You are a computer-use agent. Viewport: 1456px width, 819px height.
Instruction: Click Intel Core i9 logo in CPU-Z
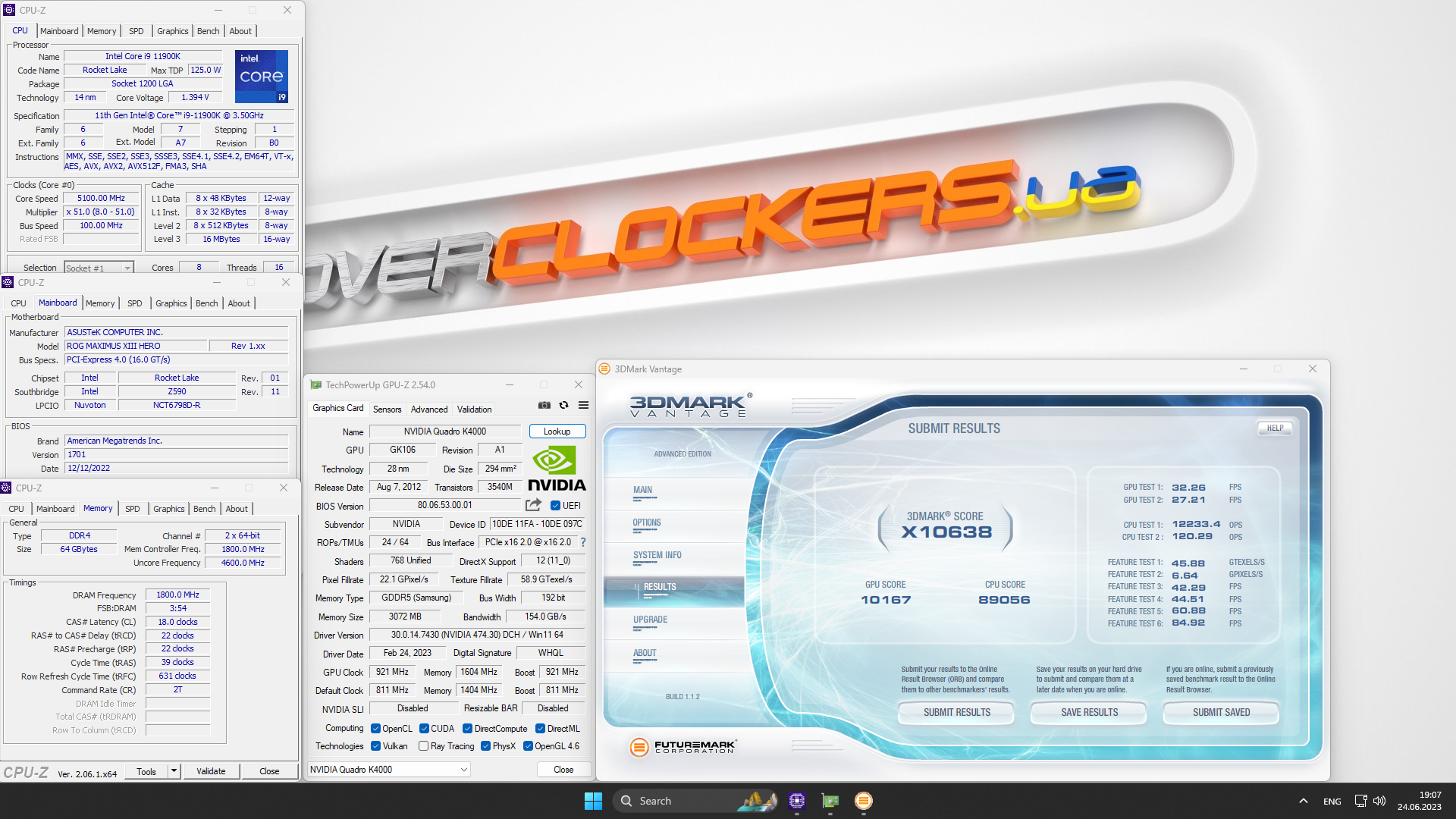tap(262, 76)
